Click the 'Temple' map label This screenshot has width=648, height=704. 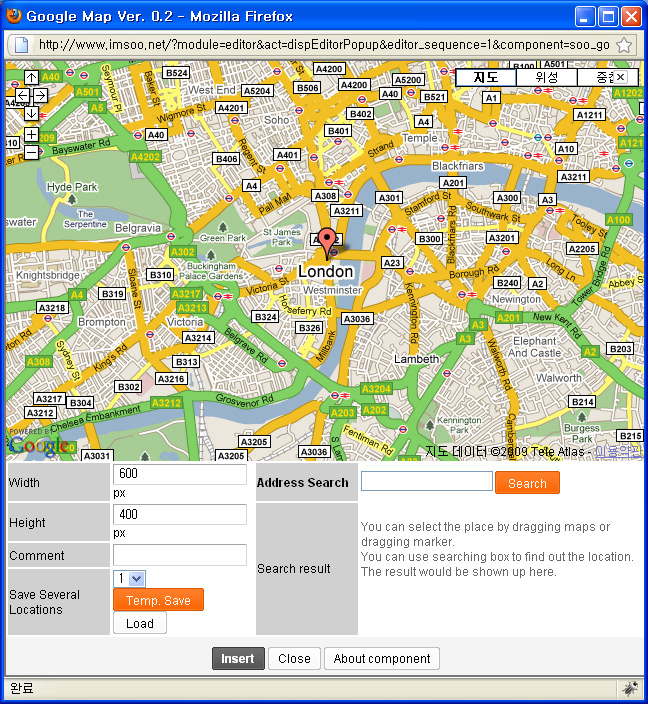[x=420, y=138]
